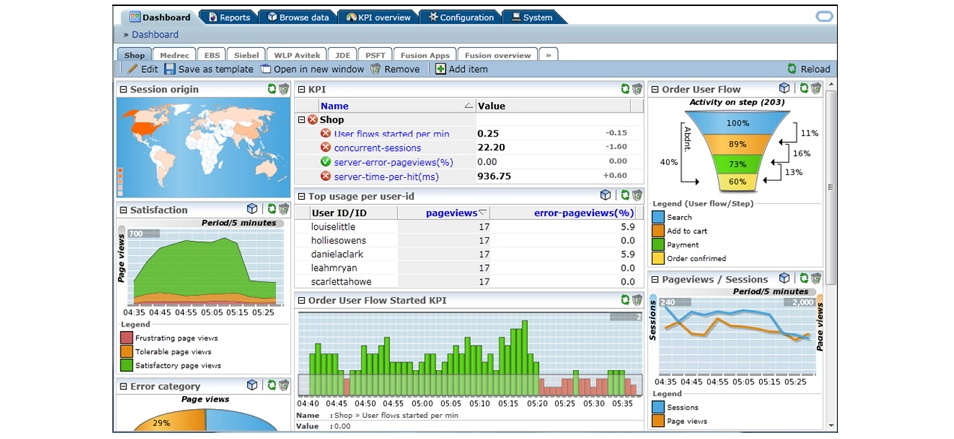Refresh the Satisfaction panel
This screenshot has height=439, width=954.
[272, 209]
